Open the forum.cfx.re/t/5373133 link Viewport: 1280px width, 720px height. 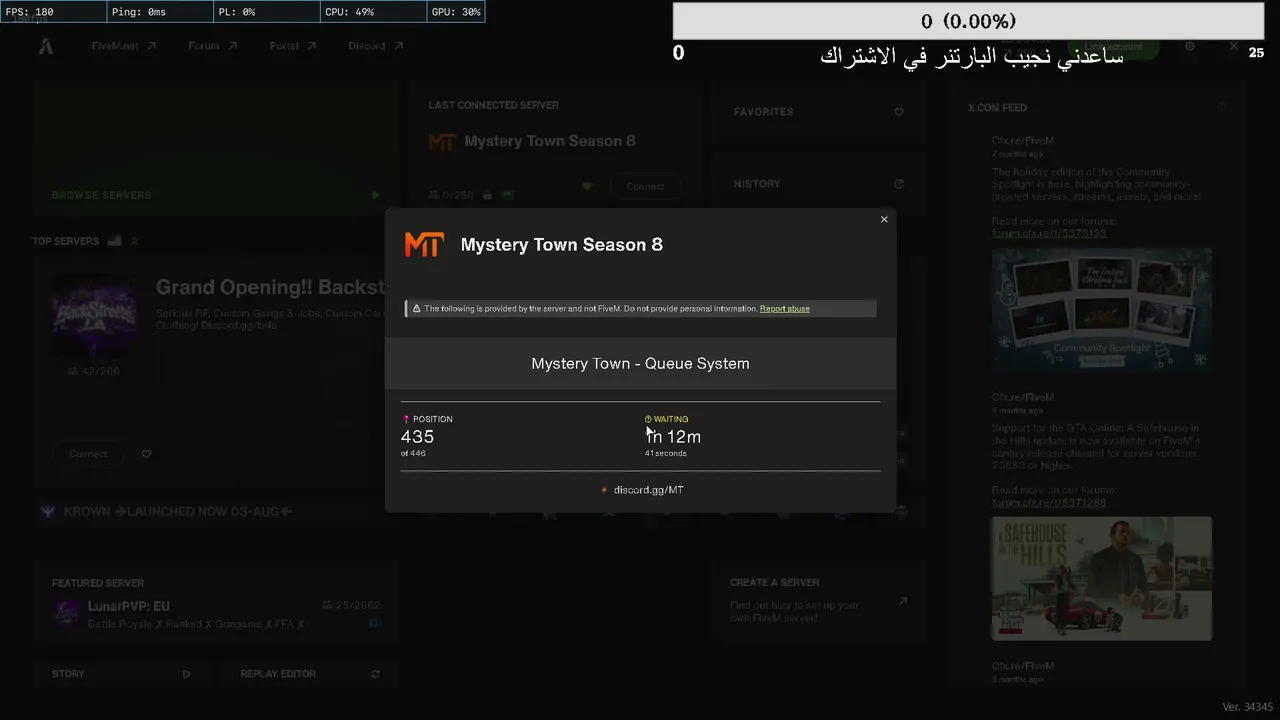click(x=1049, y=234)
